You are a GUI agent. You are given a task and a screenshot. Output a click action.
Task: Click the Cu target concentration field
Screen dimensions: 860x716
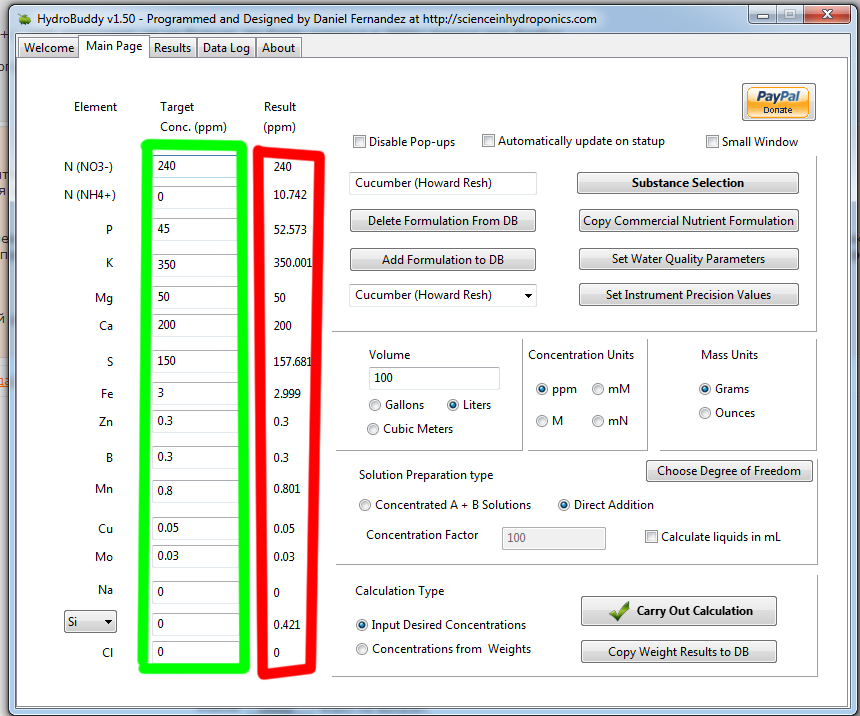[x=195, y=528]
